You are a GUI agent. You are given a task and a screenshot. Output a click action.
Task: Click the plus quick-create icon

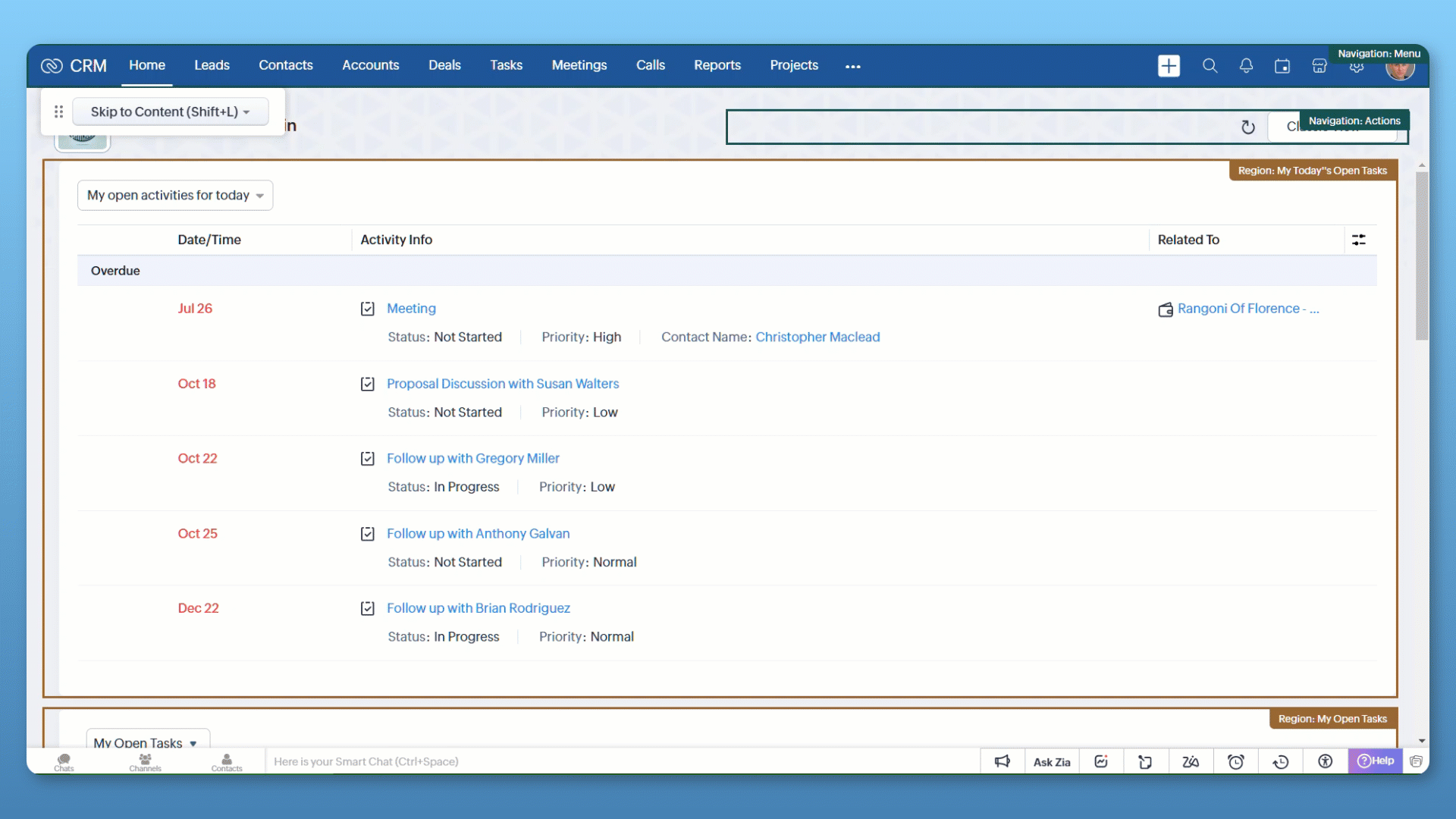coord(1169,66)
